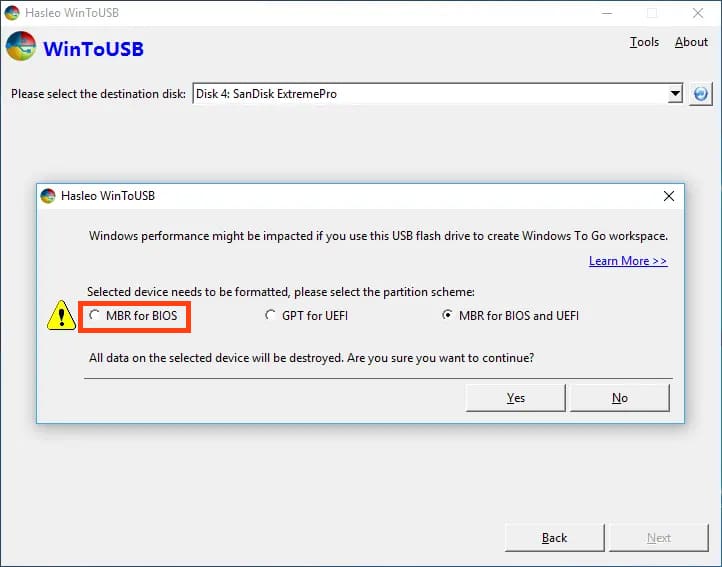Open the Learn More link
The image size is (722, 567).
click(627, 261)
